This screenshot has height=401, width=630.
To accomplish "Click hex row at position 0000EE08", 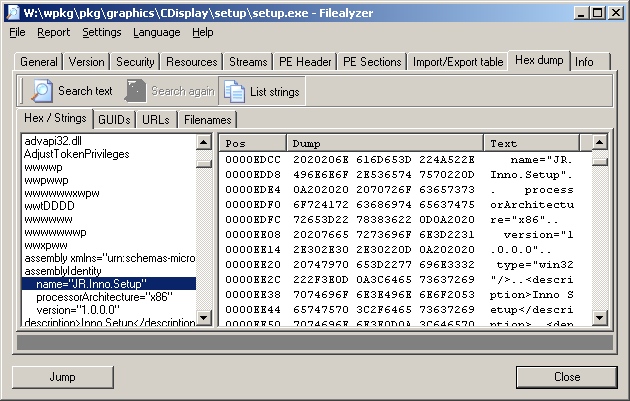I will [405, 234].
